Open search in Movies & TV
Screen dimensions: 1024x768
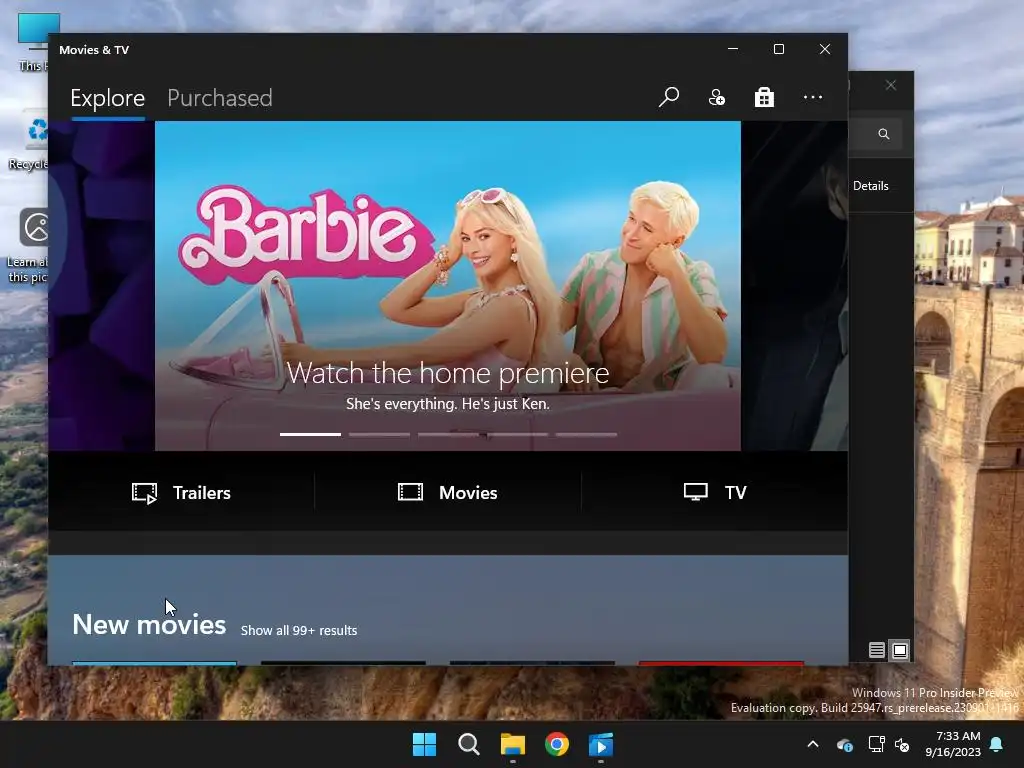[669, 97]
